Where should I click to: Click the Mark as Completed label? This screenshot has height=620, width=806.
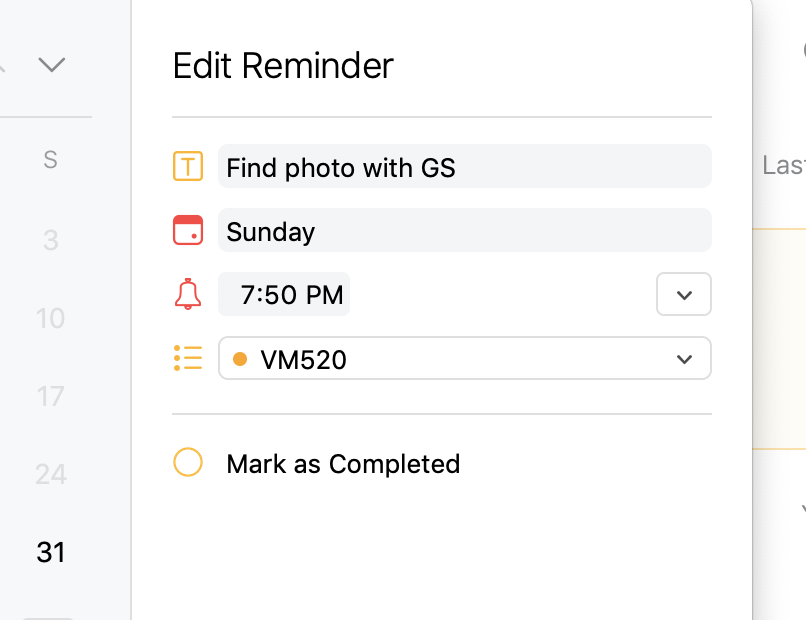pyautogui.click(x=343, y=464)
